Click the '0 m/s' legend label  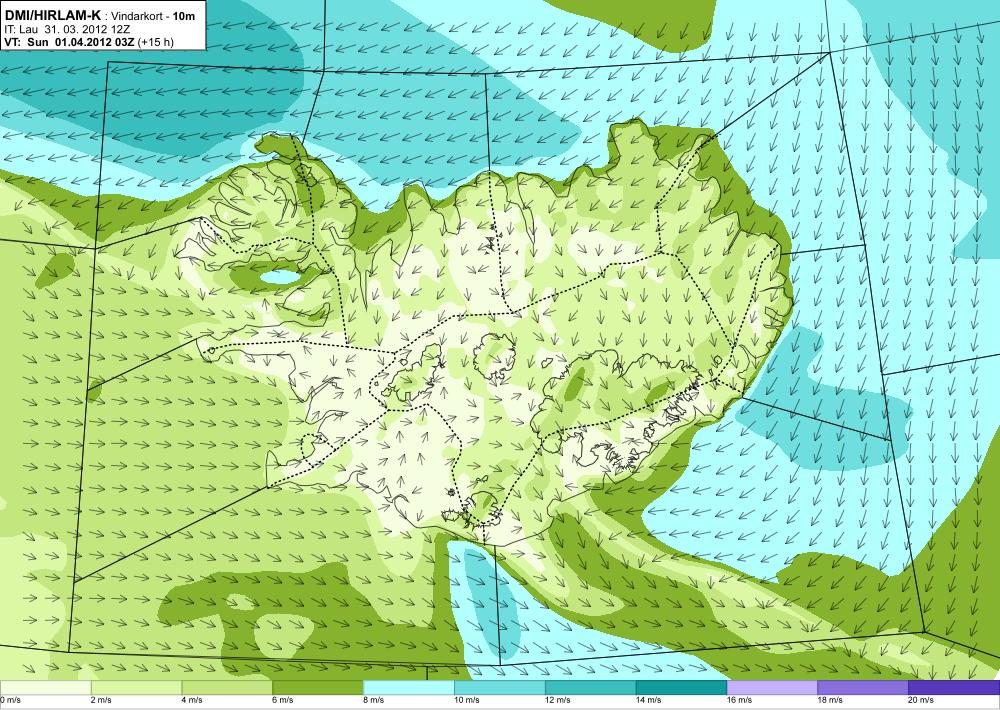(x=11, y=700)
